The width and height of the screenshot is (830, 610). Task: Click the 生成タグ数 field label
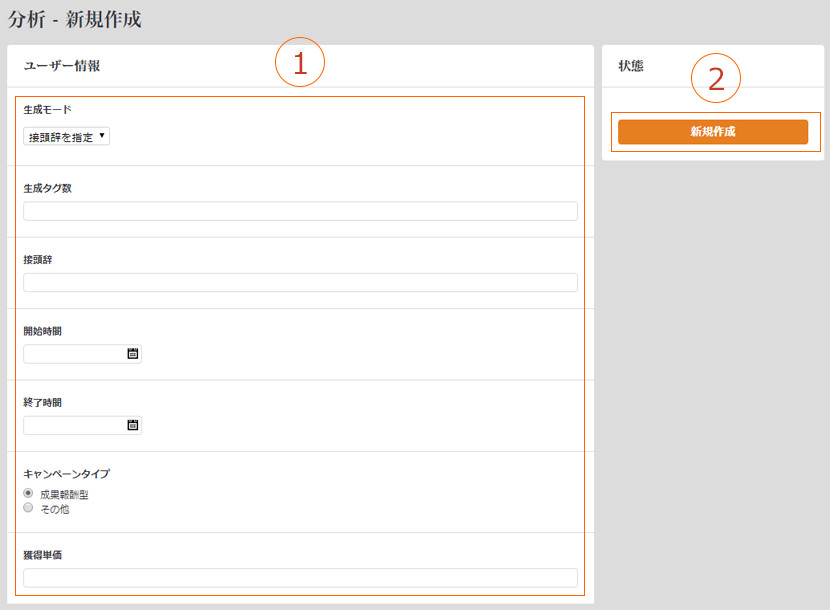[48, 188]
